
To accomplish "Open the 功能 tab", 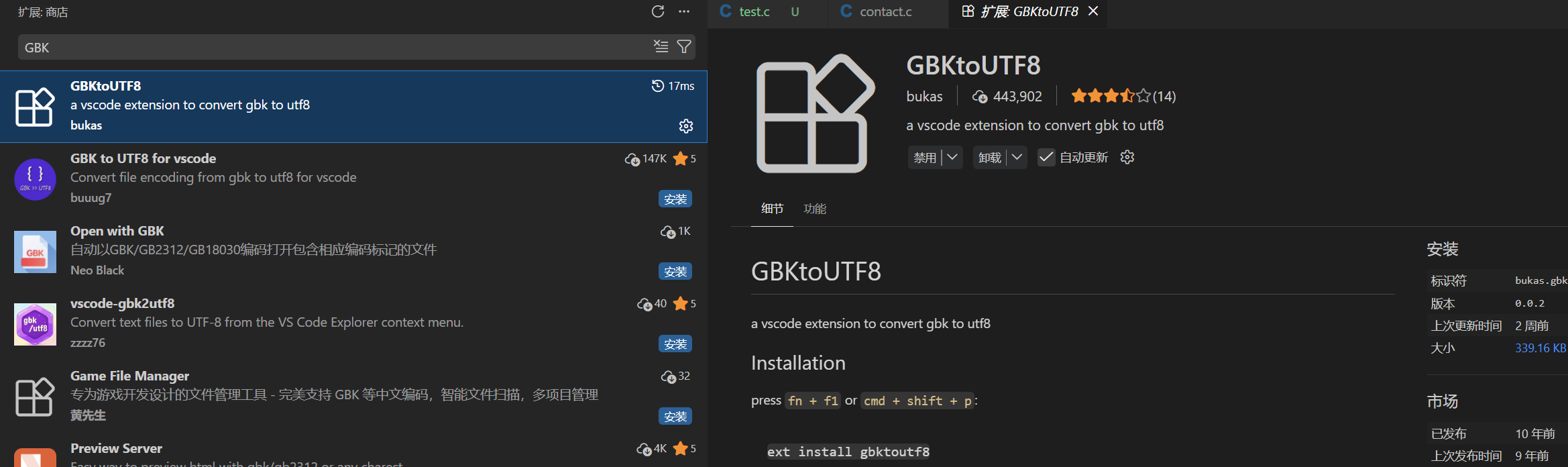I will 815,209.
